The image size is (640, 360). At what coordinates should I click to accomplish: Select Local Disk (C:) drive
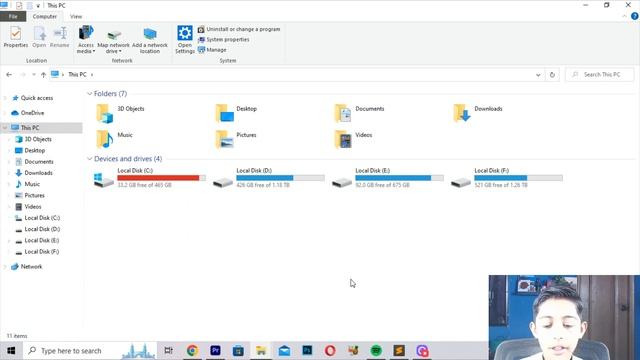pos(149,178)
